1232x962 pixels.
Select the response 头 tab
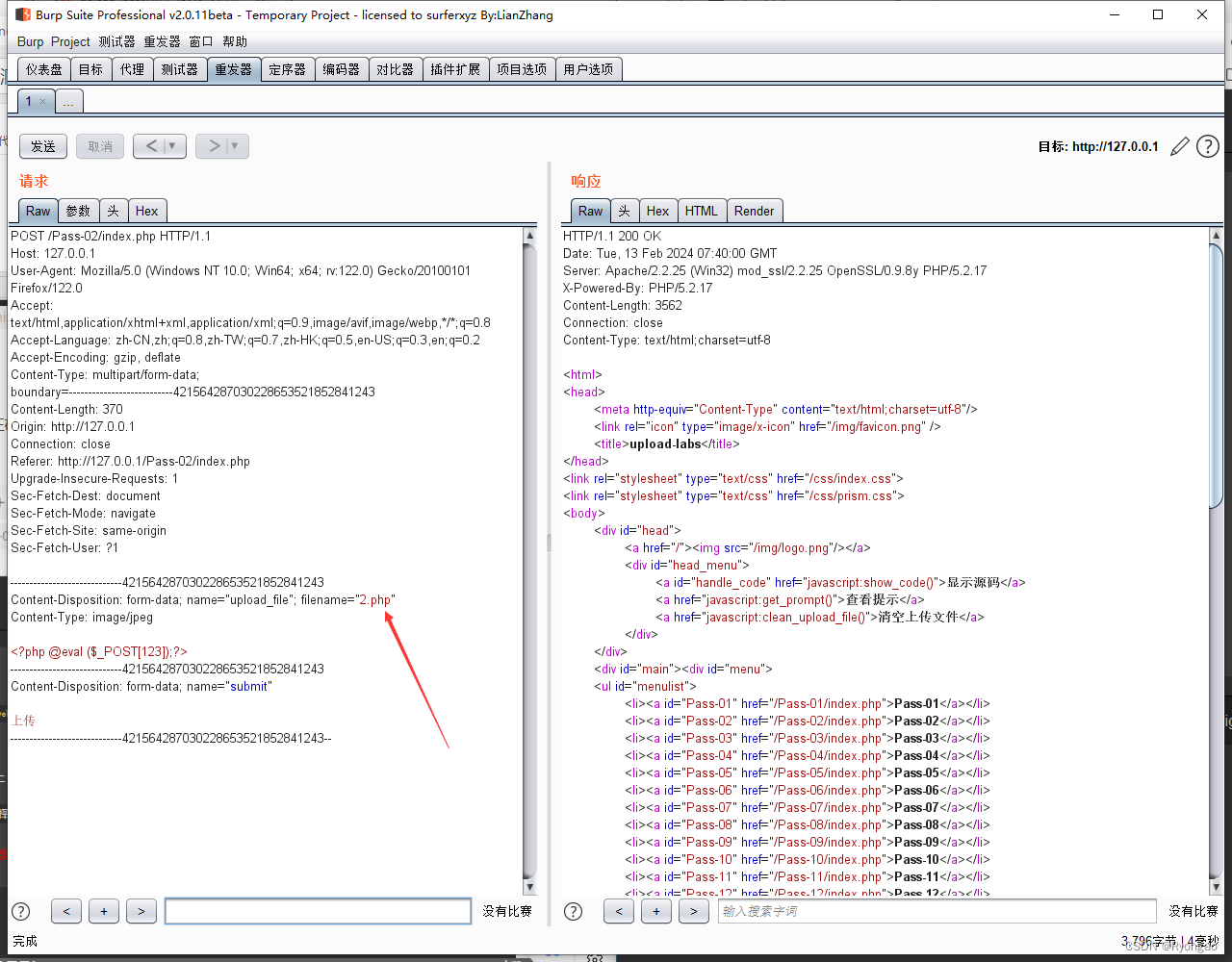[x=624, y=211]
